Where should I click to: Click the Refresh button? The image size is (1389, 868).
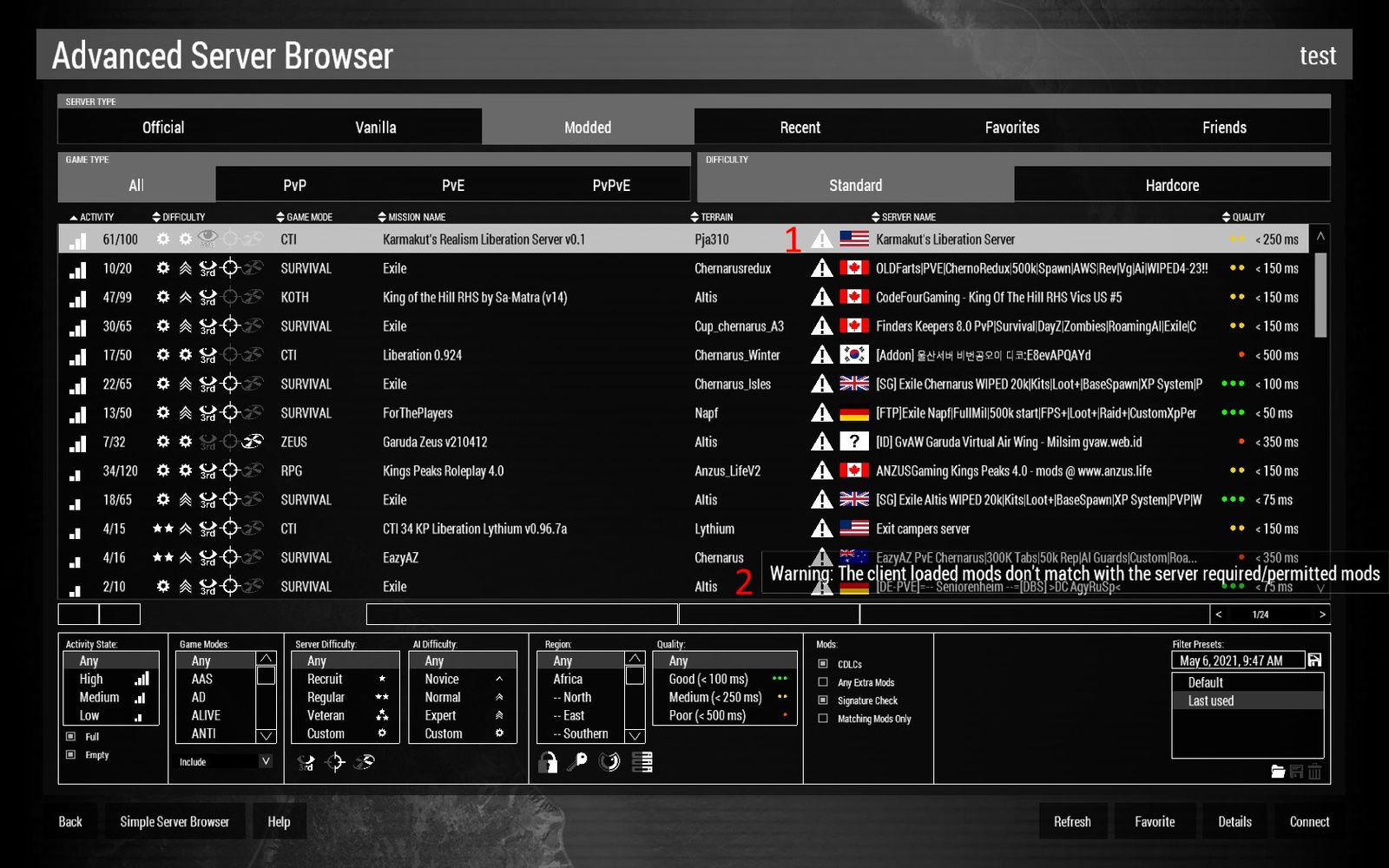[x=1073, y=821]
